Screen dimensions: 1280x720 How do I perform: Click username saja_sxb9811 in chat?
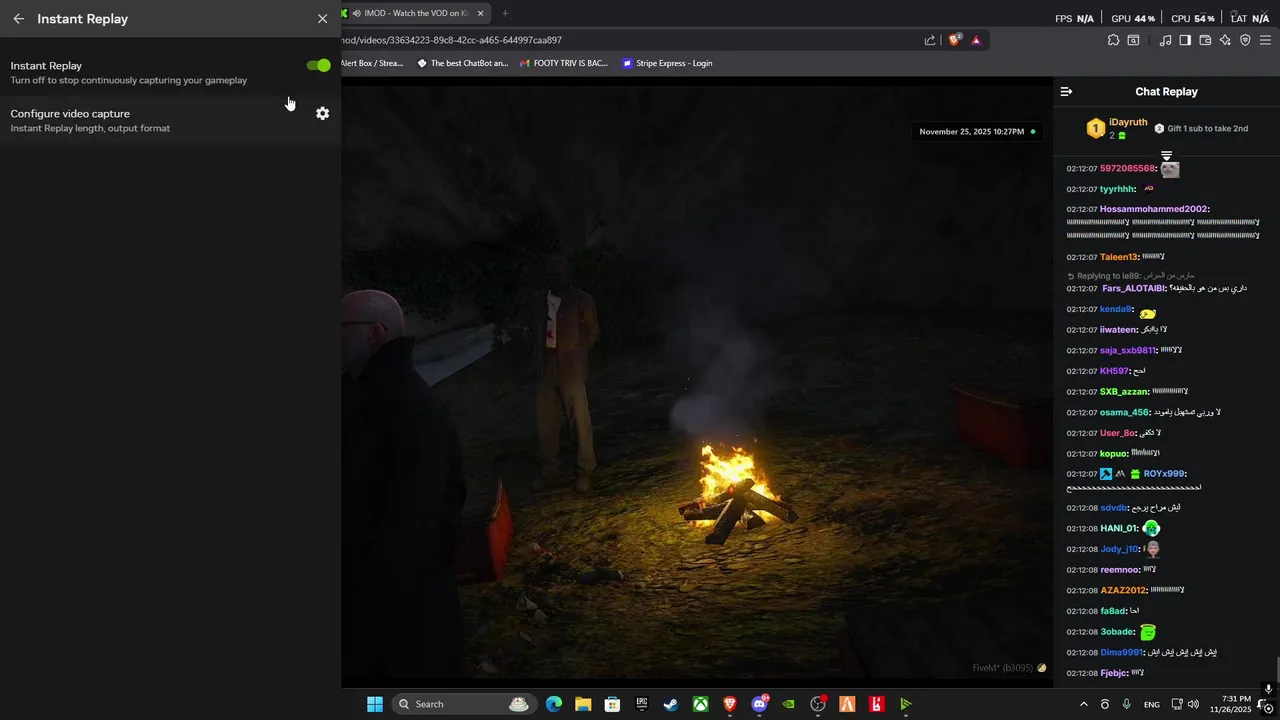[1128, 350]
